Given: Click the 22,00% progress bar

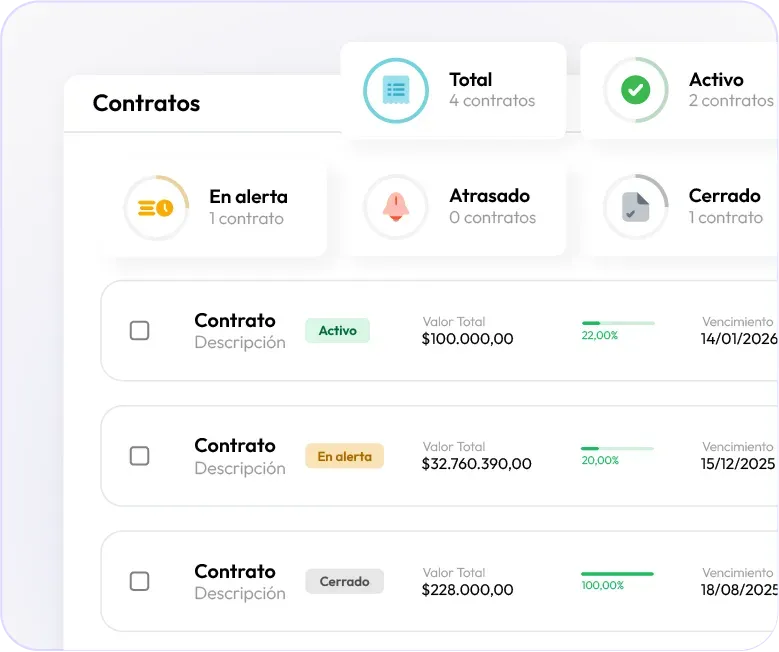Looking at the screenshot, I should point(618,323).
